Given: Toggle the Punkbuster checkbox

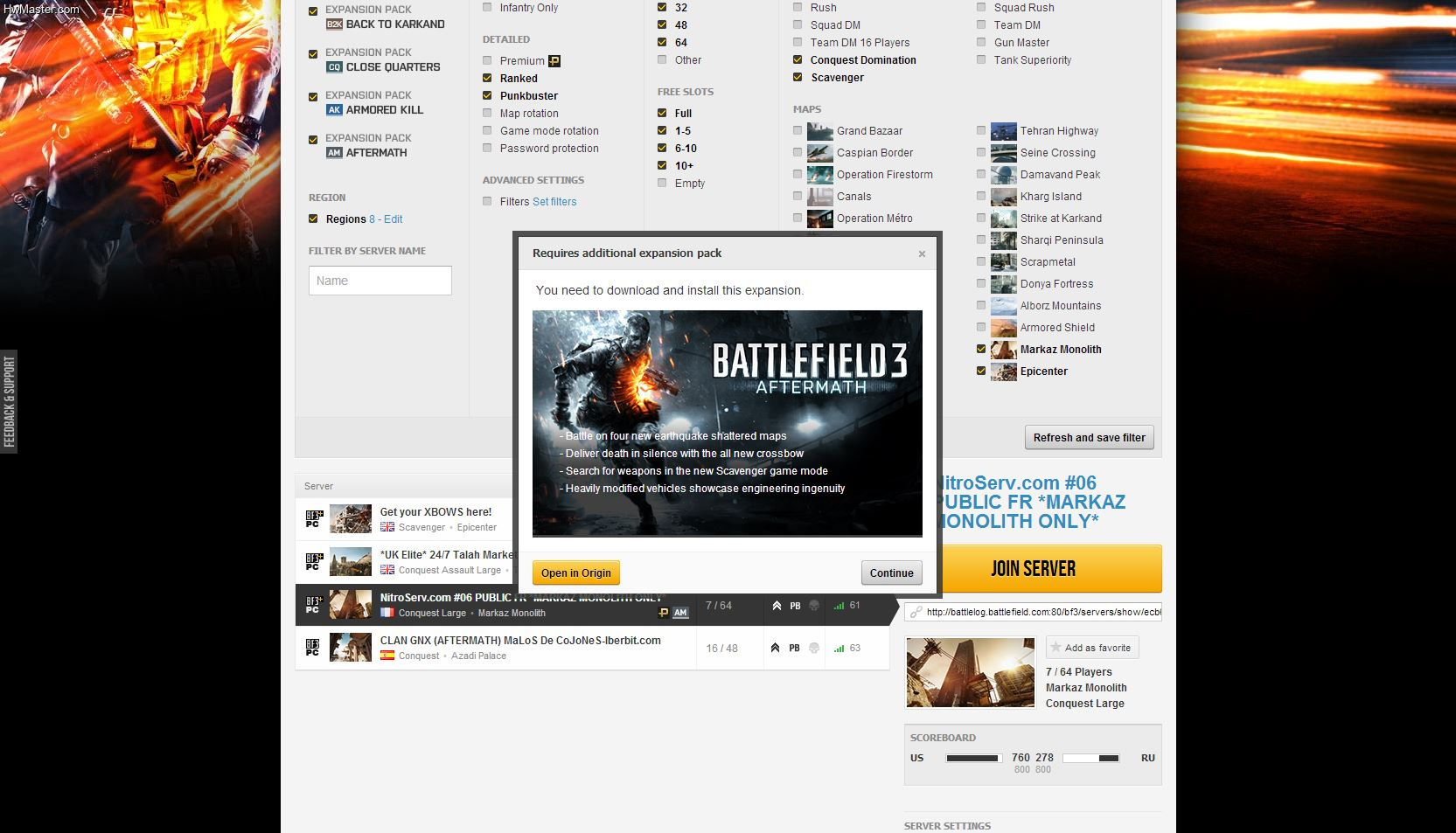Looking at the screenshot, I should [487, 95].
